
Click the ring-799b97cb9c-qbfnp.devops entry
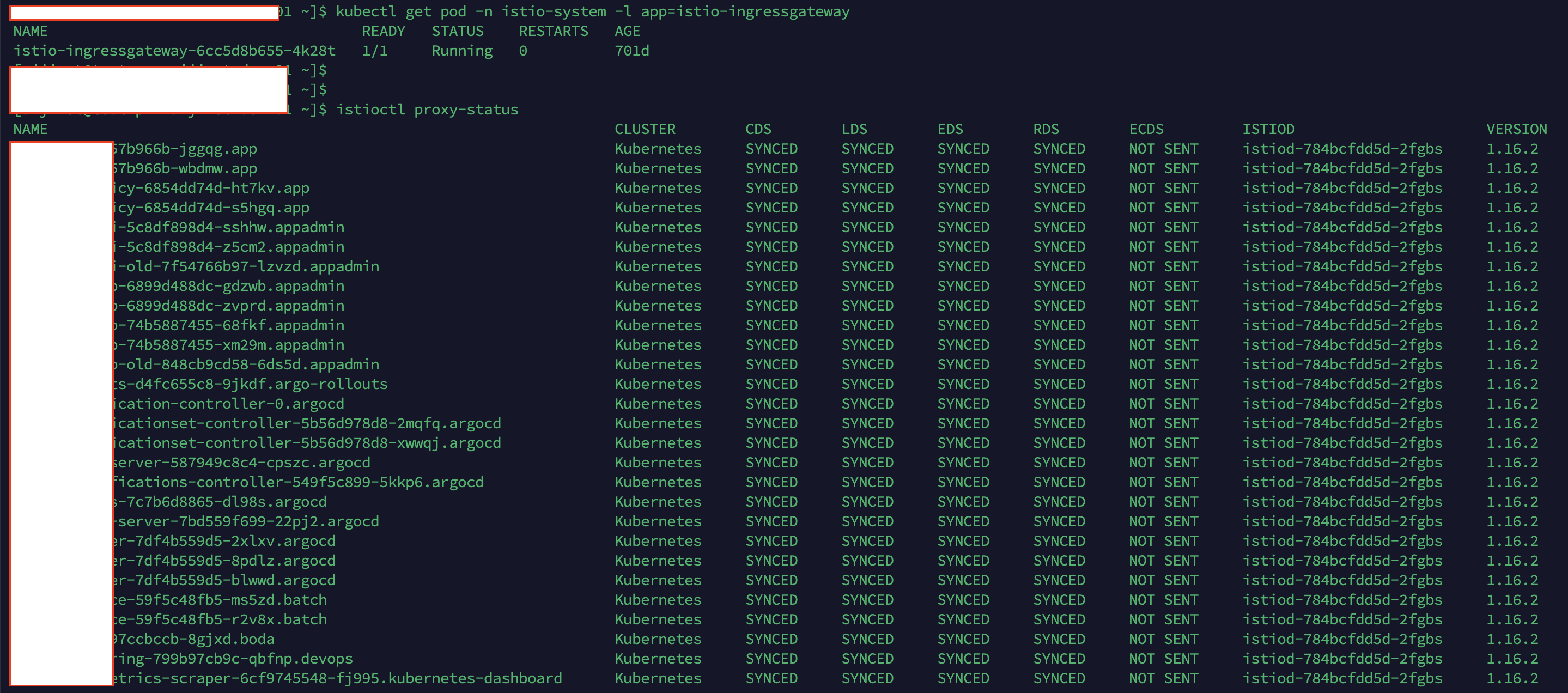coord(233,658)
